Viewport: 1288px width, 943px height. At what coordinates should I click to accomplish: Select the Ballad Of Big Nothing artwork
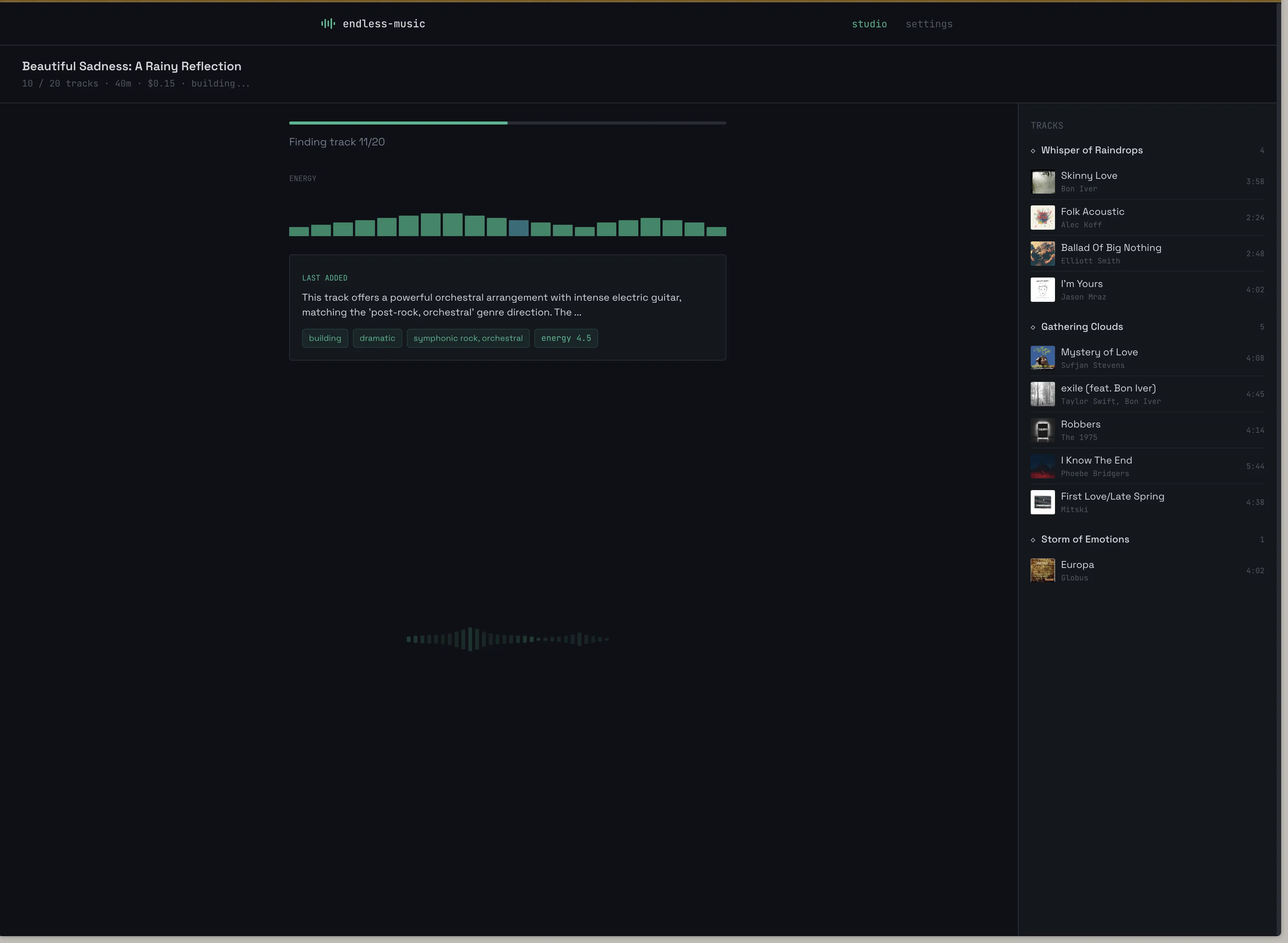click(x=1042, y=254)
